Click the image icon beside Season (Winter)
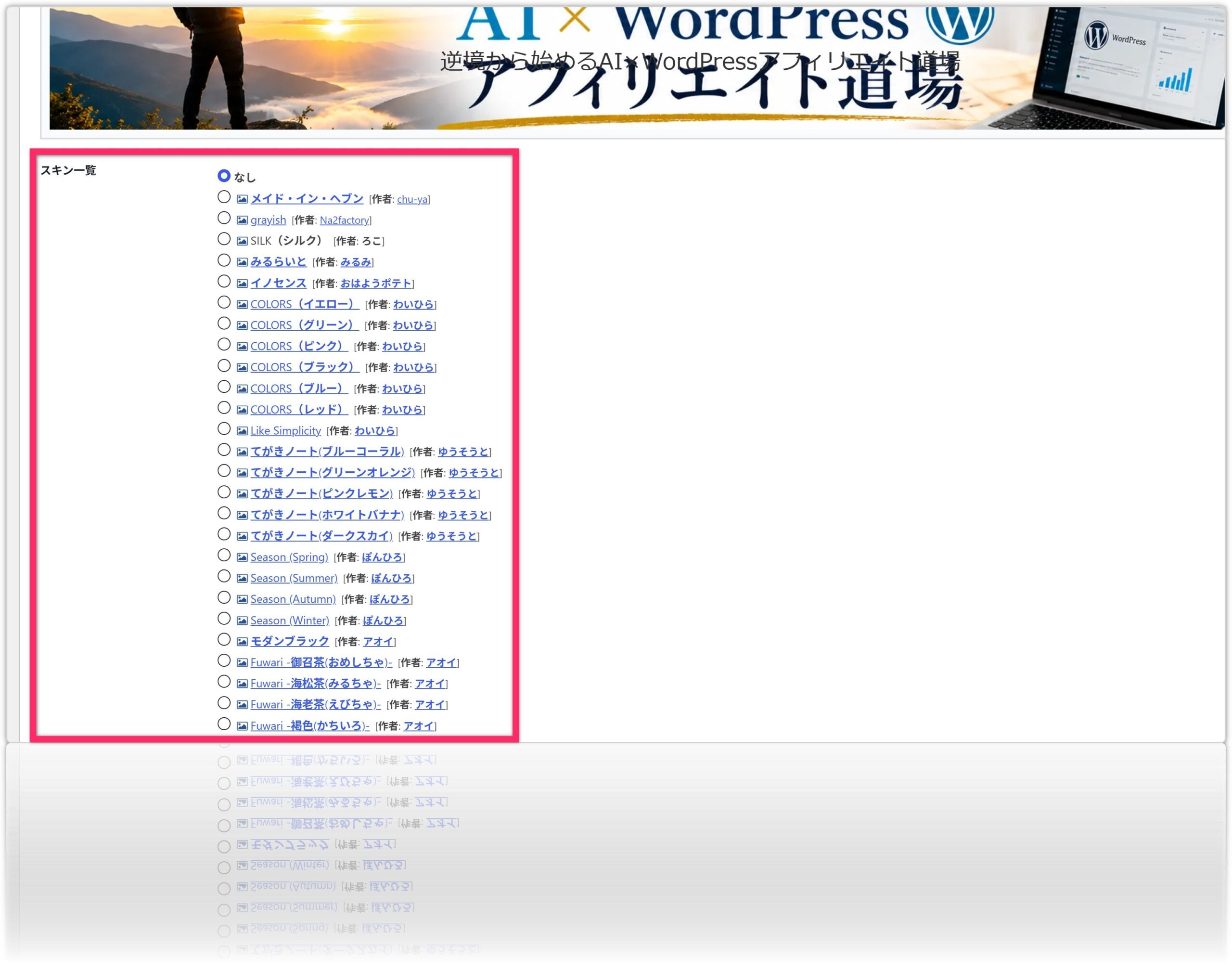Viewport: 1232px width, 970px height. click(242, 621)
